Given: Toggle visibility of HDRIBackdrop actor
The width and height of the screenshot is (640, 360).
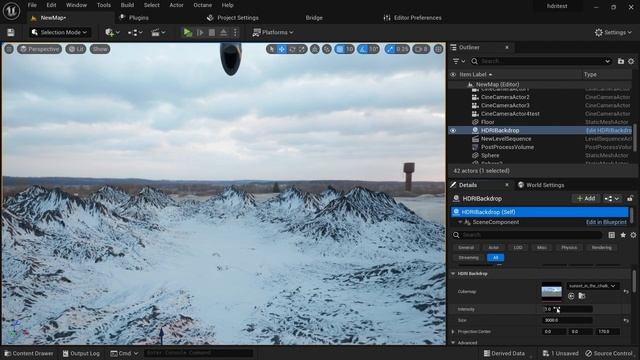Looking at the screenshot, I should pos(453,131).
